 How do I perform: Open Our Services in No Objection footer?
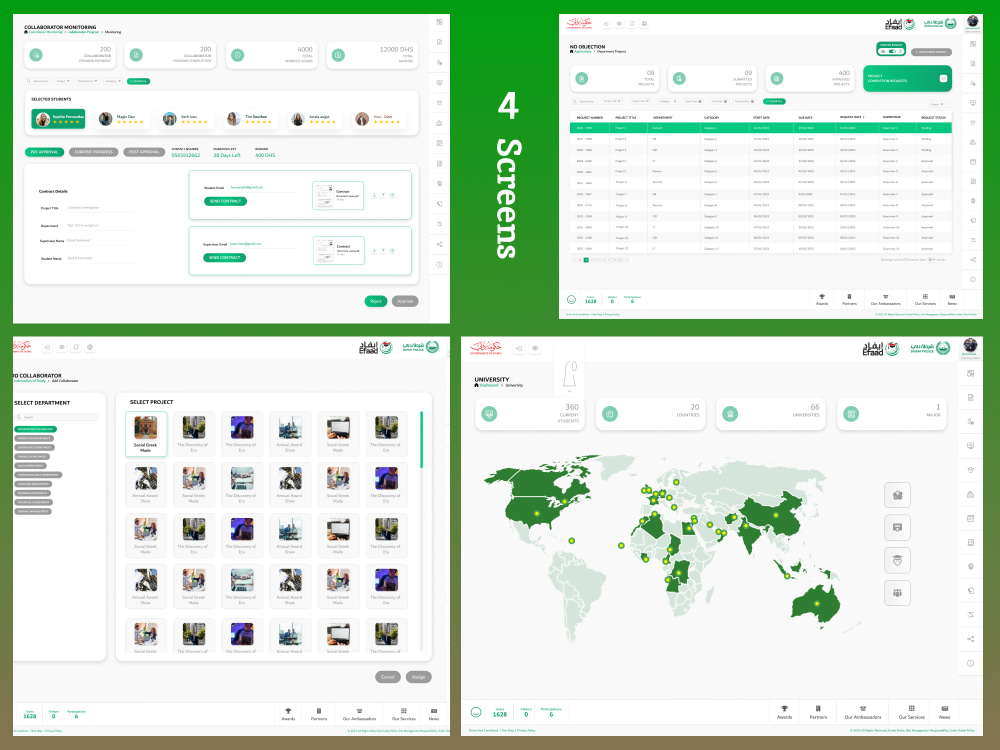coord(925,299)
